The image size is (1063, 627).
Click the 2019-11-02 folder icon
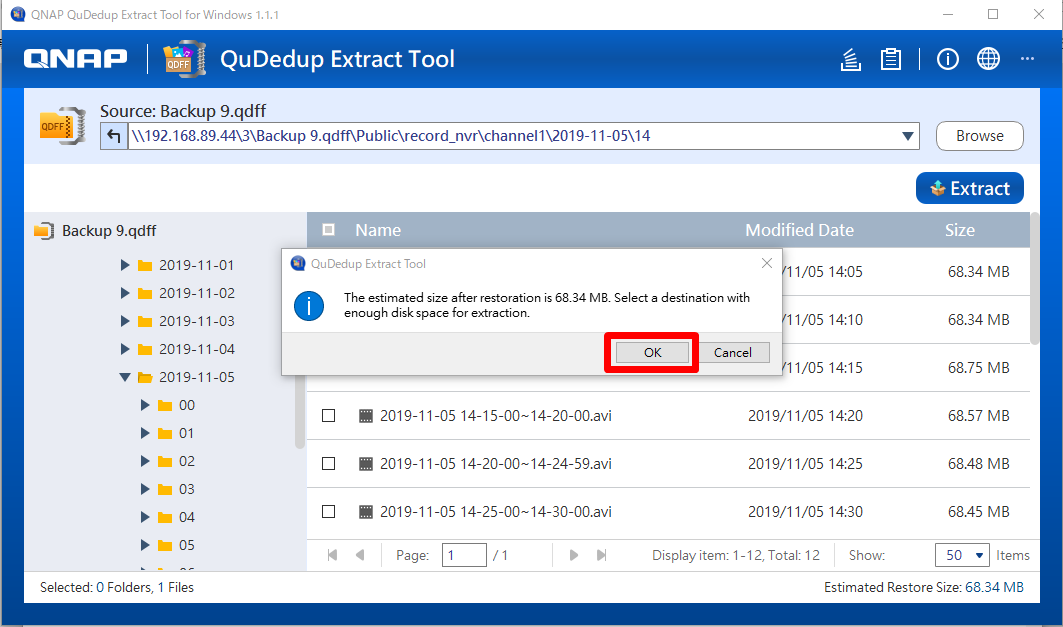click(x=144, y=293)
